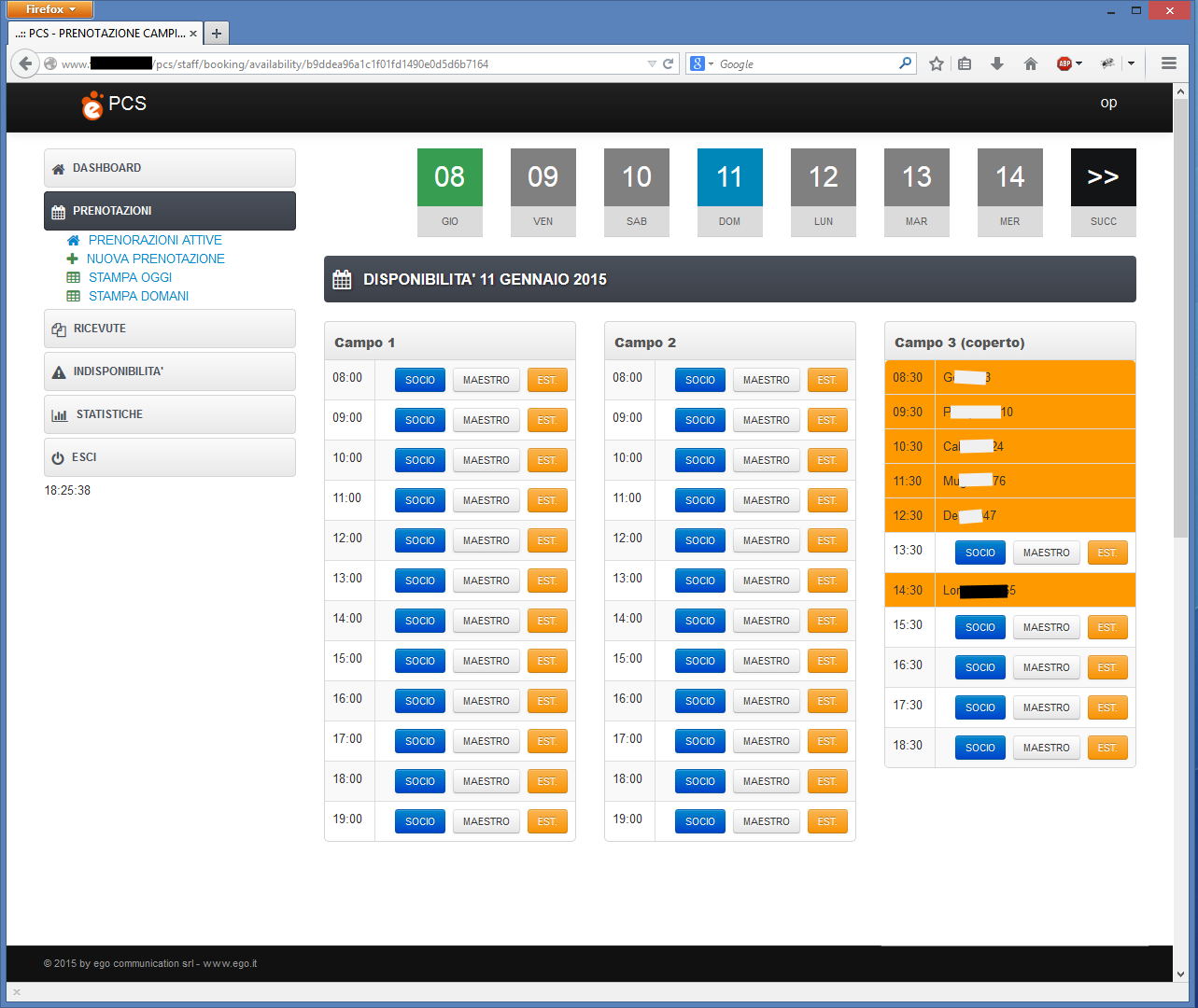The height and width of the screenshot is (1008, 1198).
Task: Show bookmarks list icon
Action: click(x=965, y=63)
